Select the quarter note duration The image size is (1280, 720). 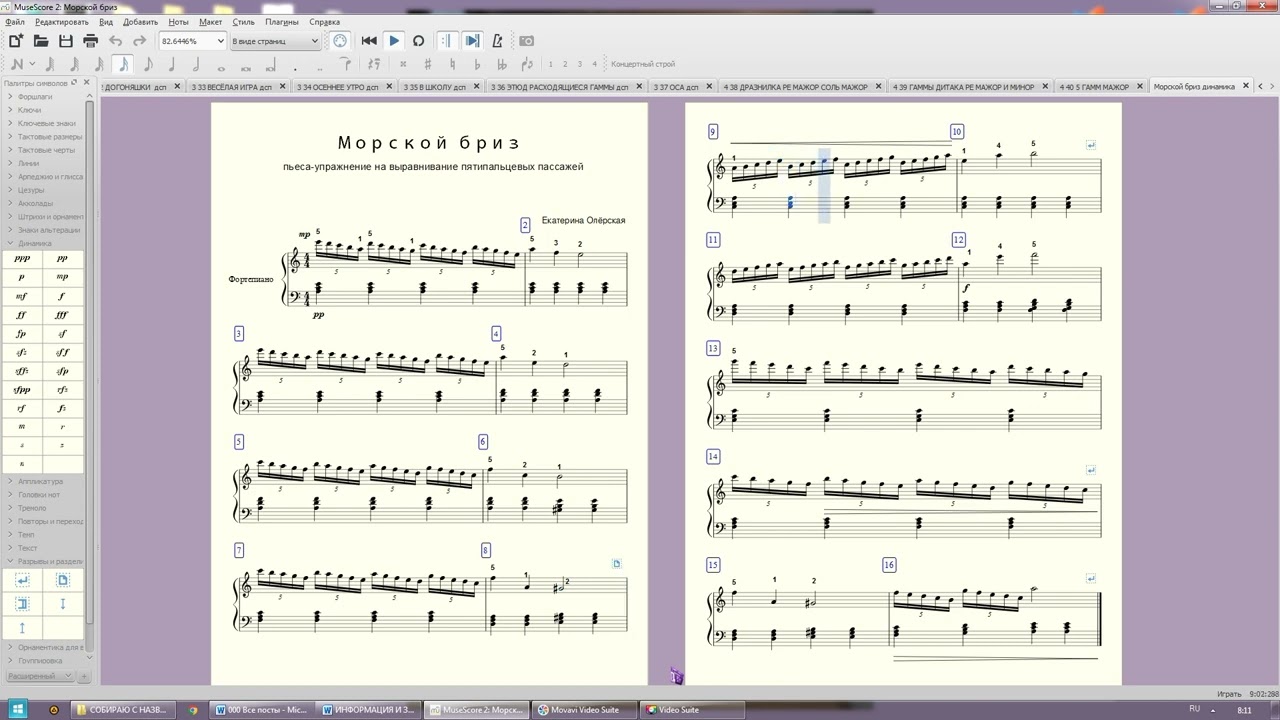[x=172, y=64]
